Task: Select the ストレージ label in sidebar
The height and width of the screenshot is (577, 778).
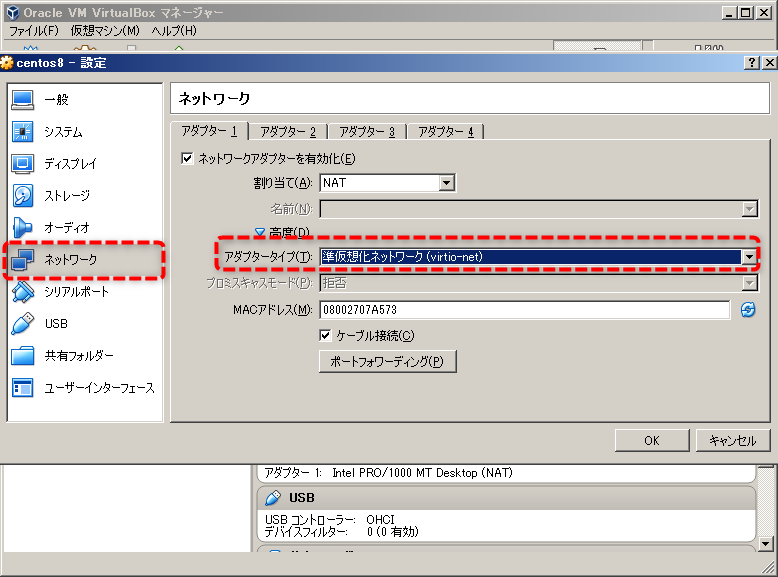Action: point(67,195)
